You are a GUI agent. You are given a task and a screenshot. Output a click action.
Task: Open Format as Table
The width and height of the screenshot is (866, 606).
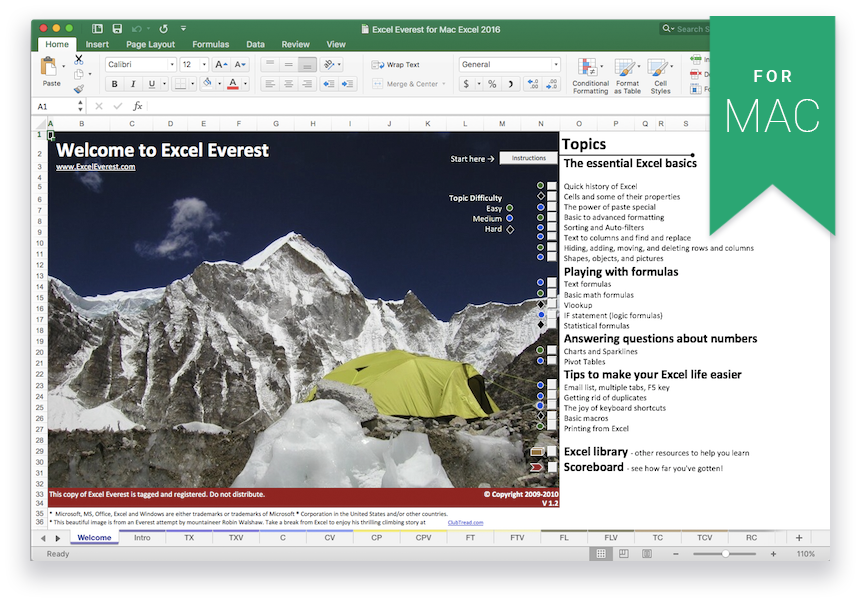pos(627,76)
